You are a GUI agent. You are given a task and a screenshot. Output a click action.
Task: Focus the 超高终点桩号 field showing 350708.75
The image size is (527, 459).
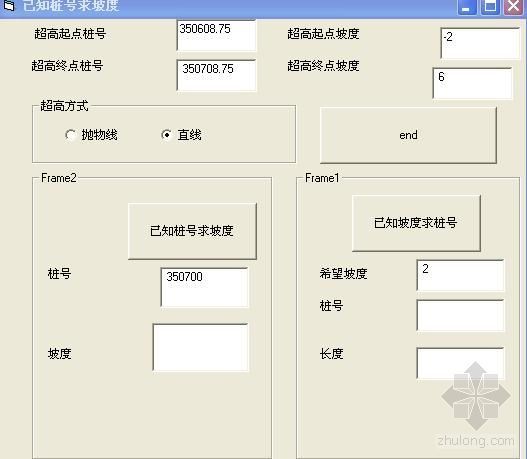coord(216,75)
